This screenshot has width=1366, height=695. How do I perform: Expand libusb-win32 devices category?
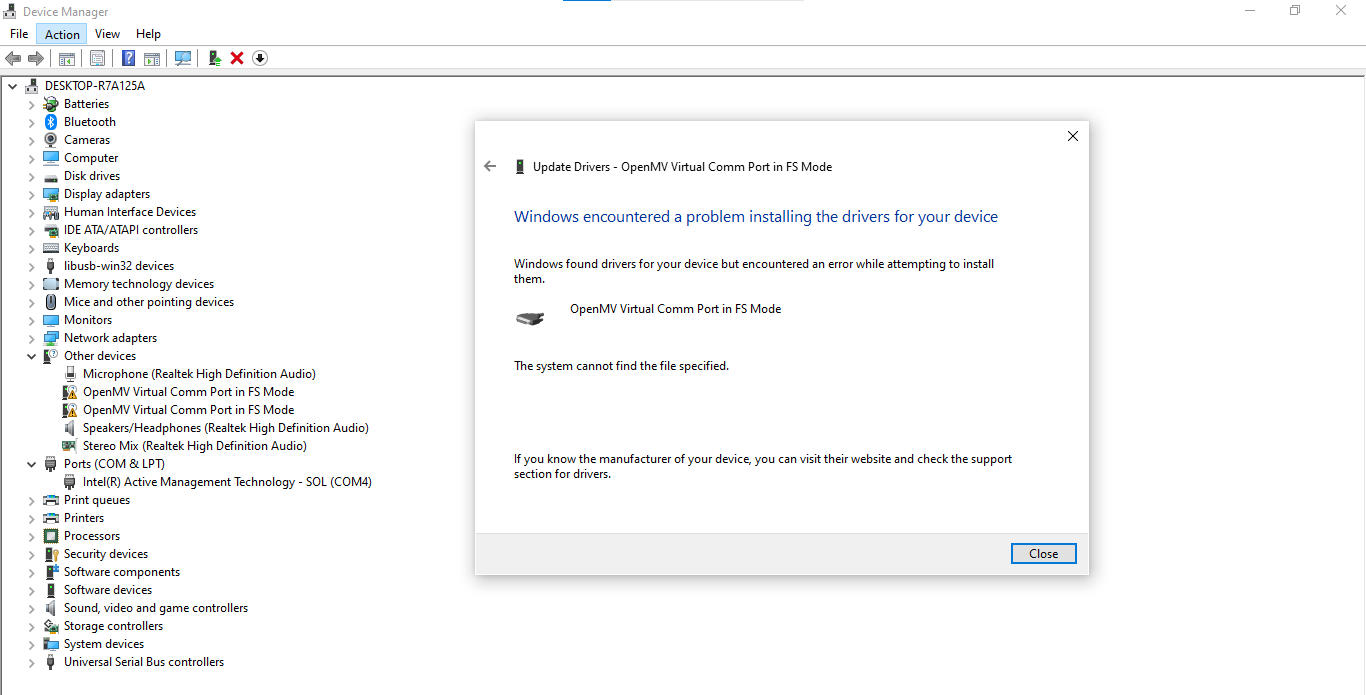(31, 266)
